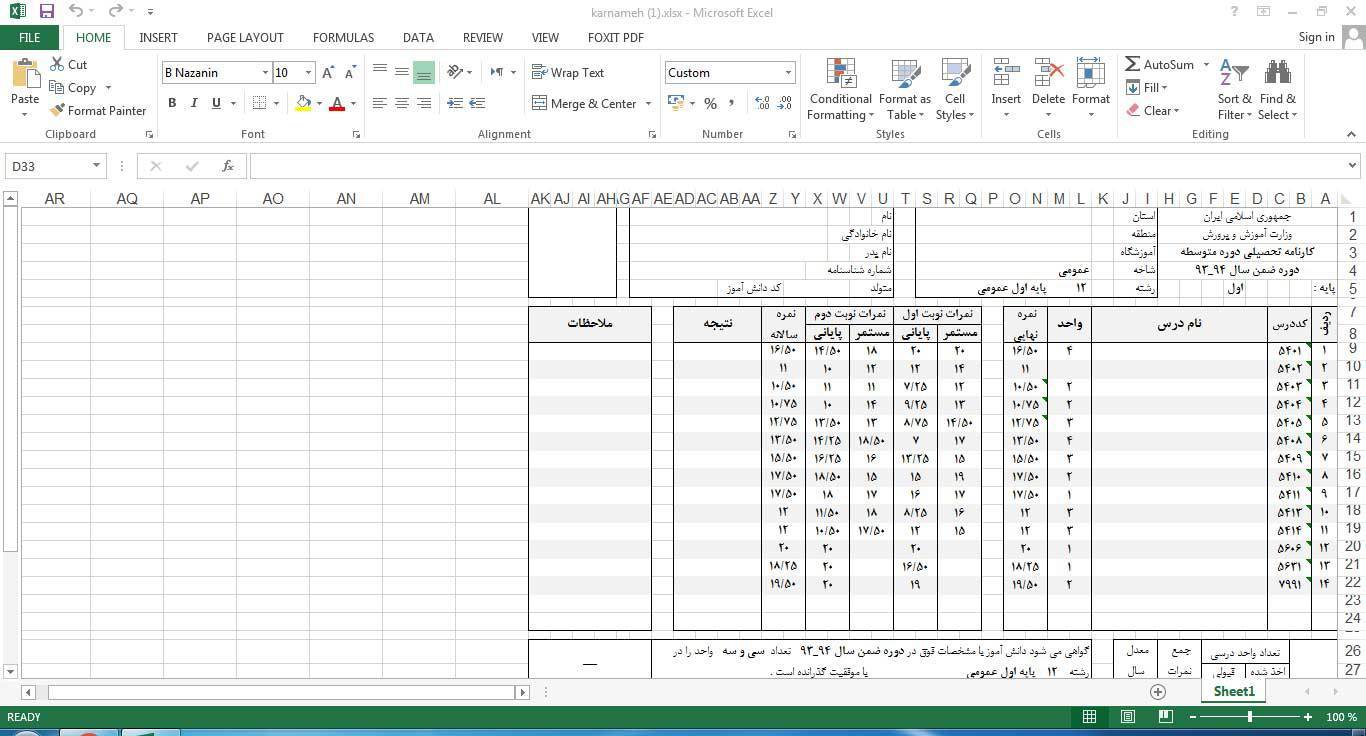The width and height of the screenshot is (1366, 736).
Task: Toggle Wrap Text
Action: click(568, 72)
